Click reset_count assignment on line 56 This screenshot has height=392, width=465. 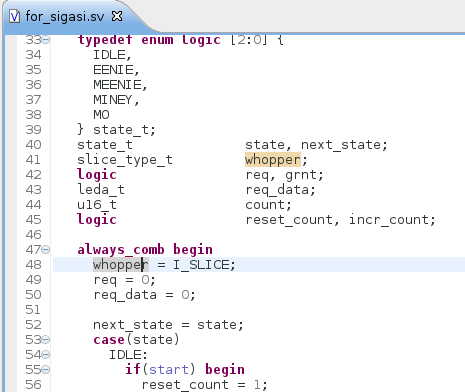185,385
